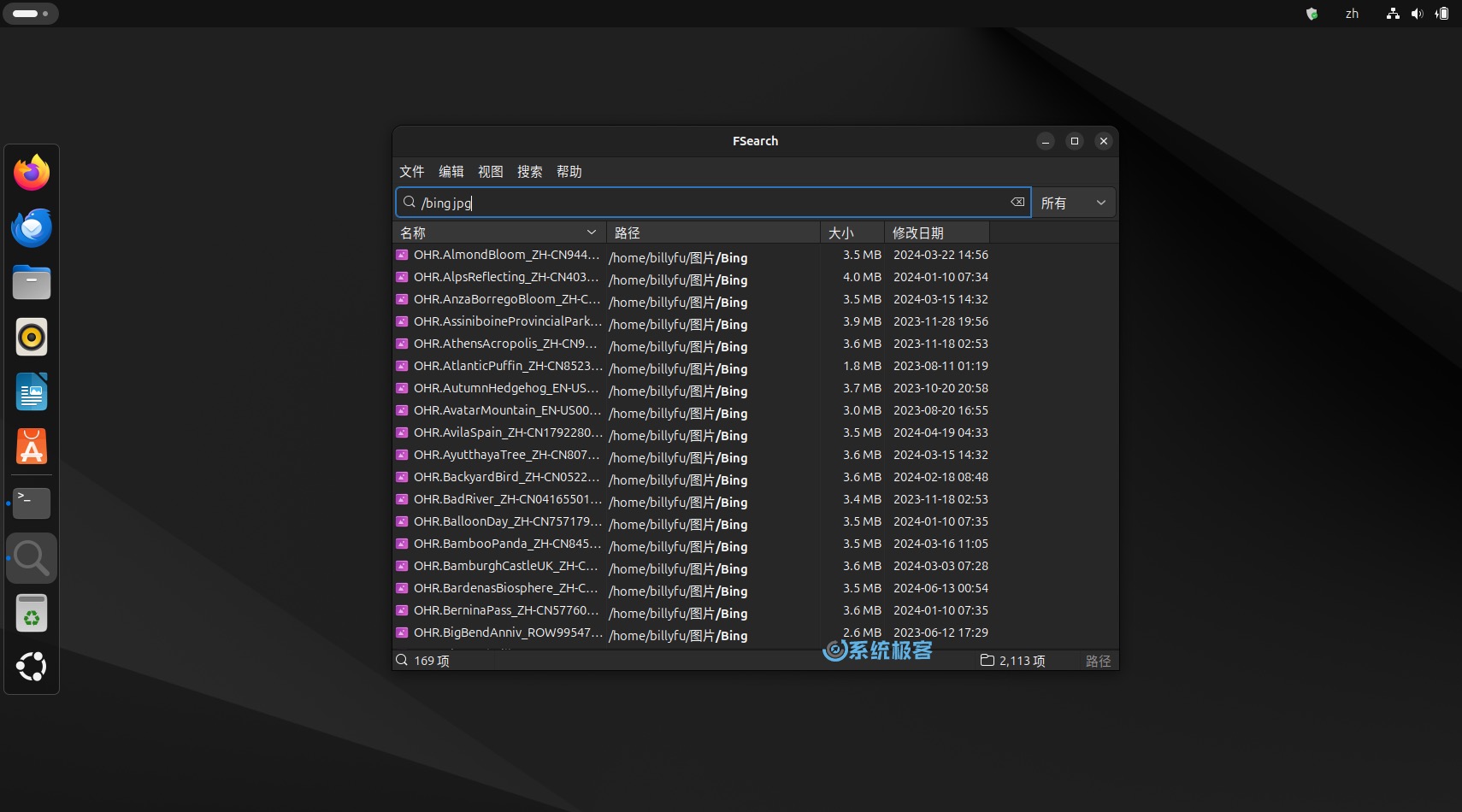The width and height of the screenshot is (1462, 812).
Task: Select the OHR.AyutthayaTree file row
Action: tap(755, 455)
